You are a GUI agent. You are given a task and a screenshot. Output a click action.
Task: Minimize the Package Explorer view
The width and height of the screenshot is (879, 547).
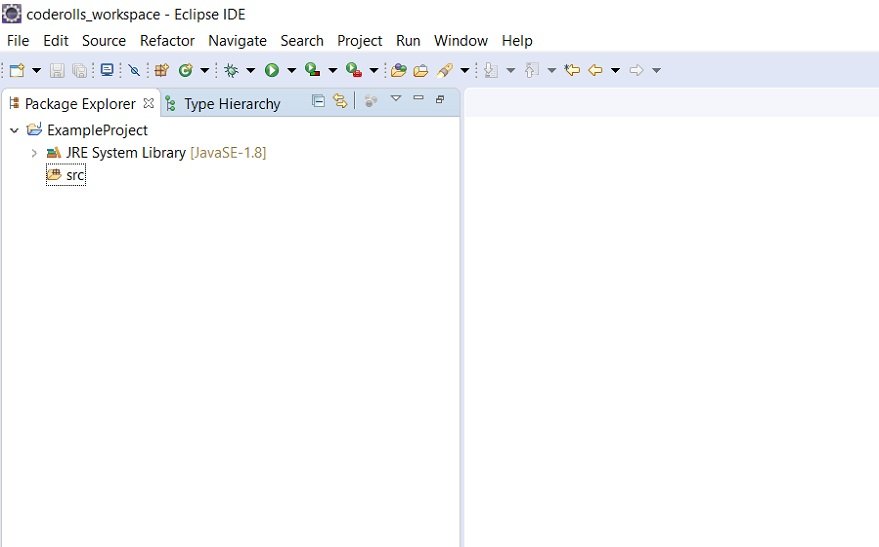click(x=418, y=98)
